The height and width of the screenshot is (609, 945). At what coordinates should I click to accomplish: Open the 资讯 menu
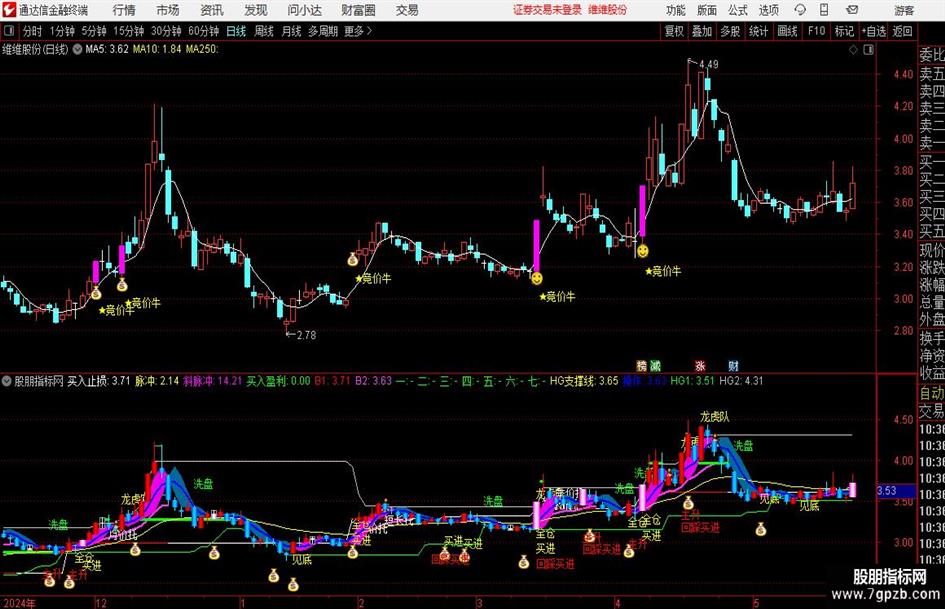click(x=212, y=10)
